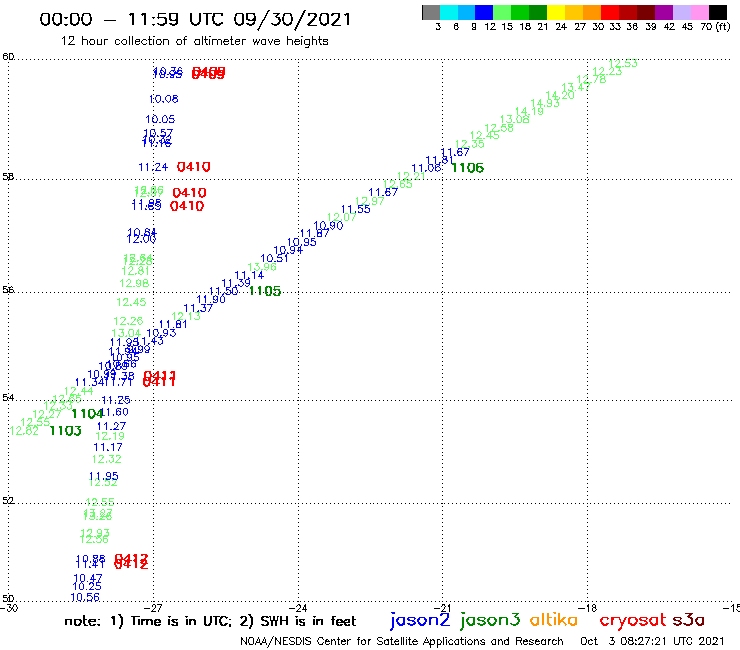Click the cryosat legend label
The width and height of the screenshot is (740, 650).
pyautogui.click(x=633, y=620)
